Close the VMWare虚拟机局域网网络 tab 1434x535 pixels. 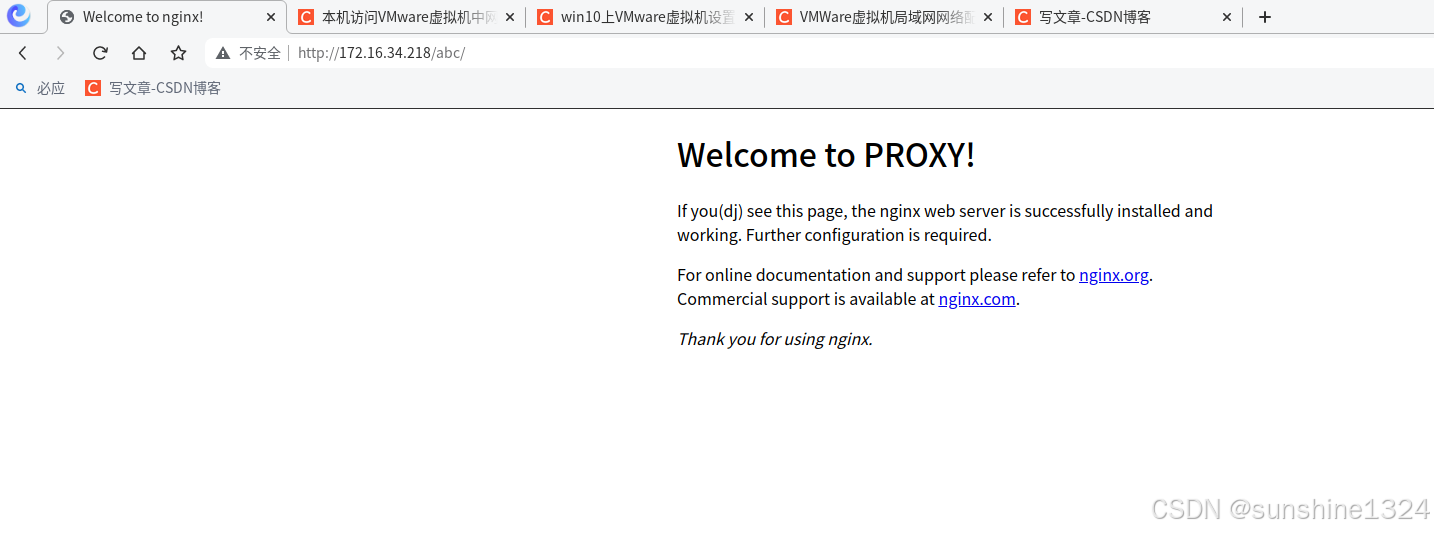(x=988, y=17)
